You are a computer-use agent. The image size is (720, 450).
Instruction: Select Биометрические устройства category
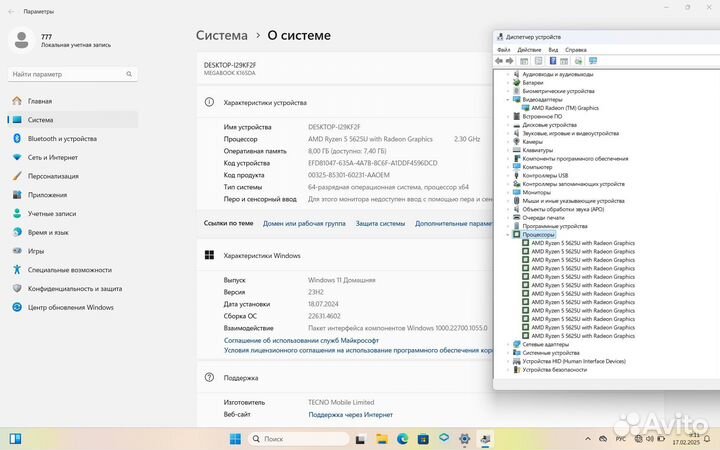558,91
